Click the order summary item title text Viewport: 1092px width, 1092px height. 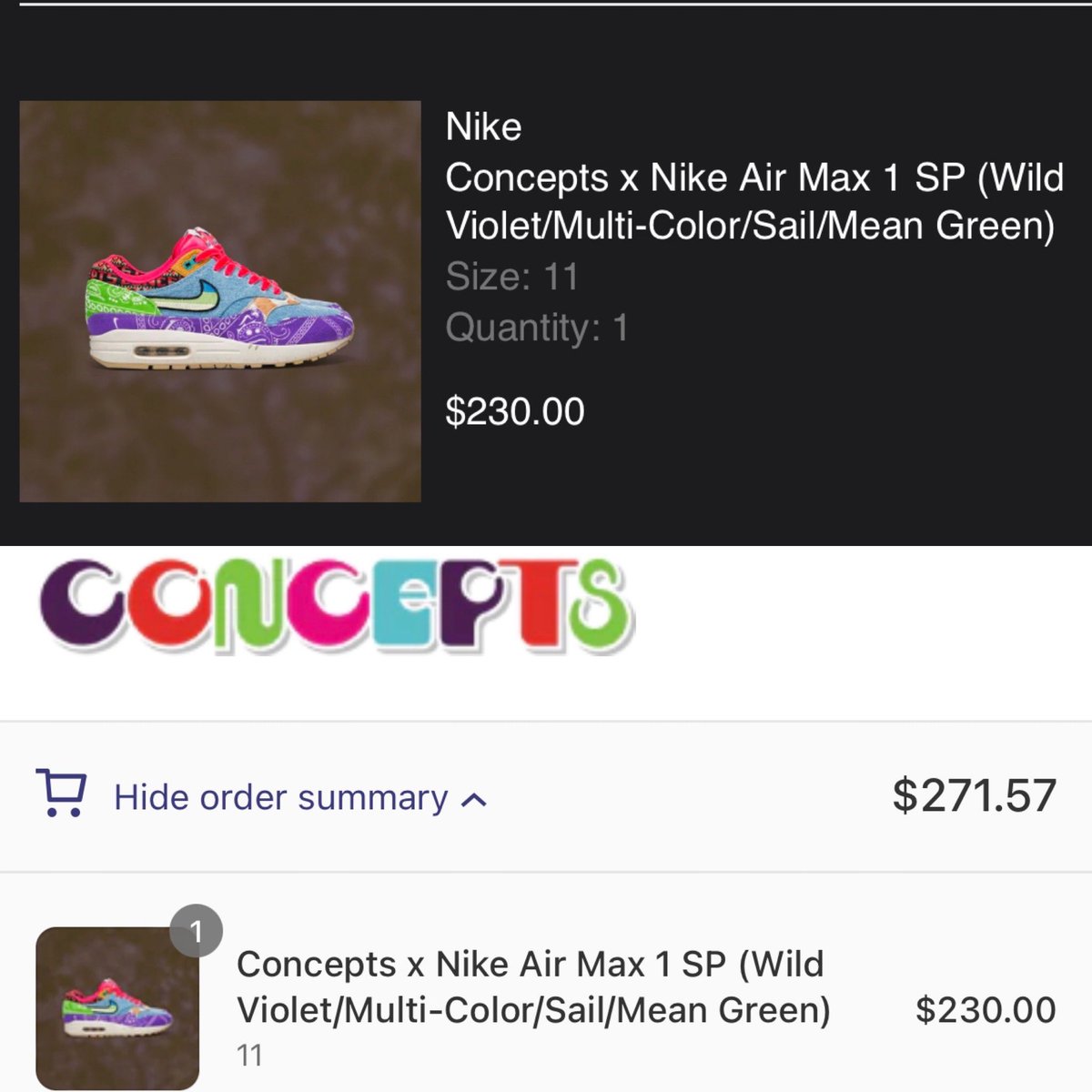click(x=533, y=987)
